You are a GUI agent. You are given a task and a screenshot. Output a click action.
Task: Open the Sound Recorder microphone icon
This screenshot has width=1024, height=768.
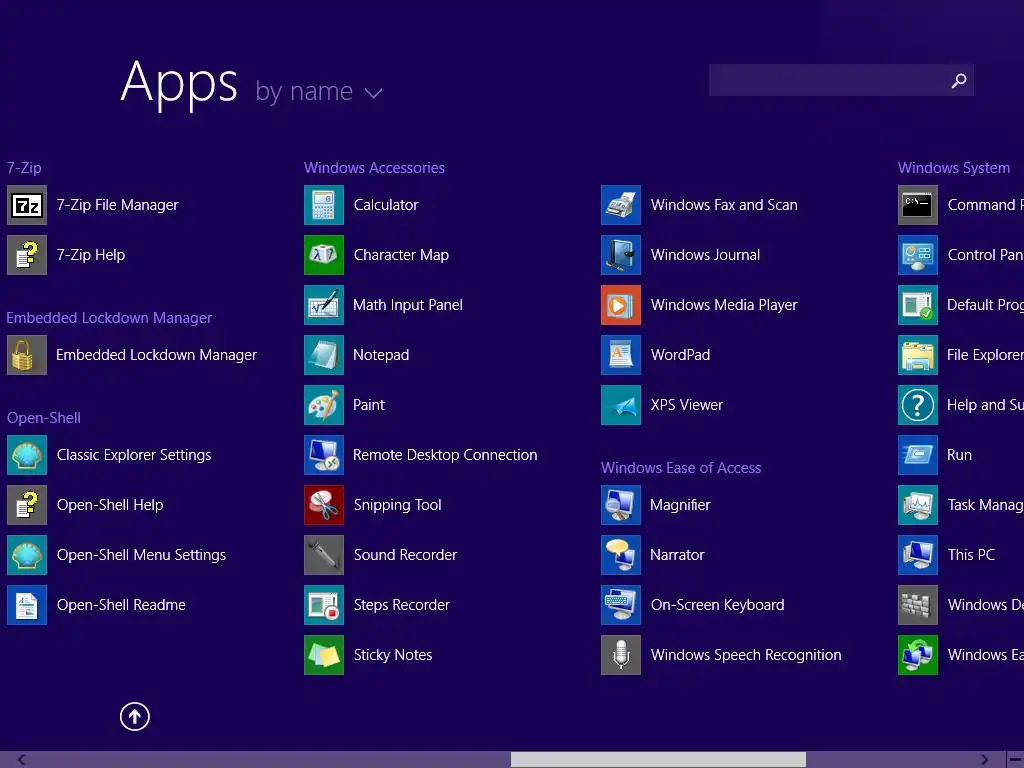pyautogui.click(x=324, y=555)
